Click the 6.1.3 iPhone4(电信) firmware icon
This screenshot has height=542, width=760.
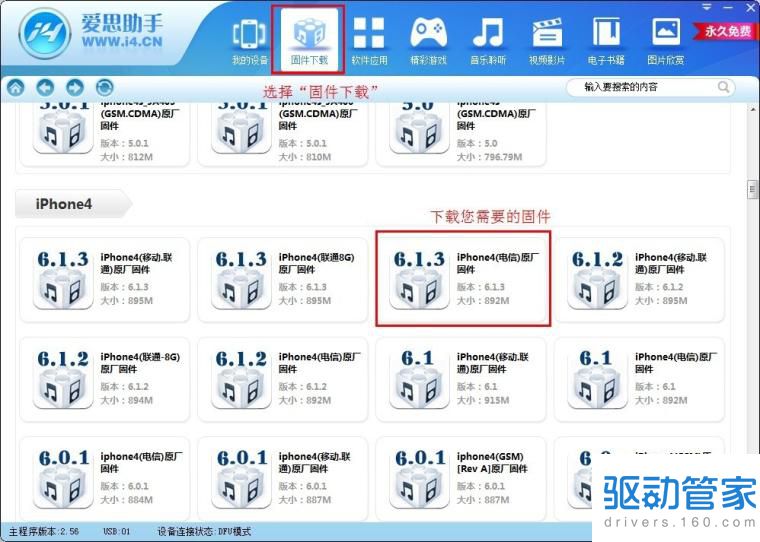click(x=419, y=279)
